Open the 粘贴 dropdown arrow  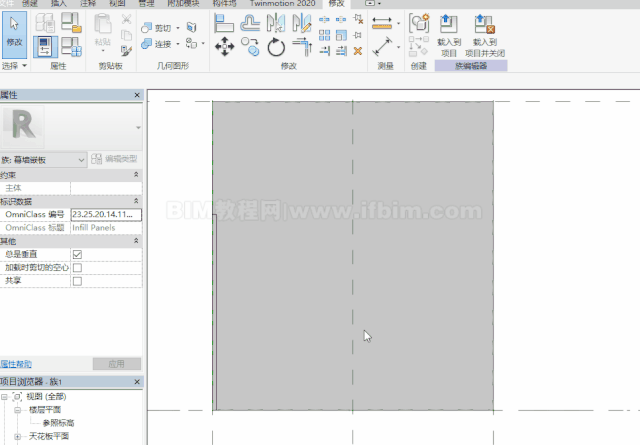(x=103, y=51)
